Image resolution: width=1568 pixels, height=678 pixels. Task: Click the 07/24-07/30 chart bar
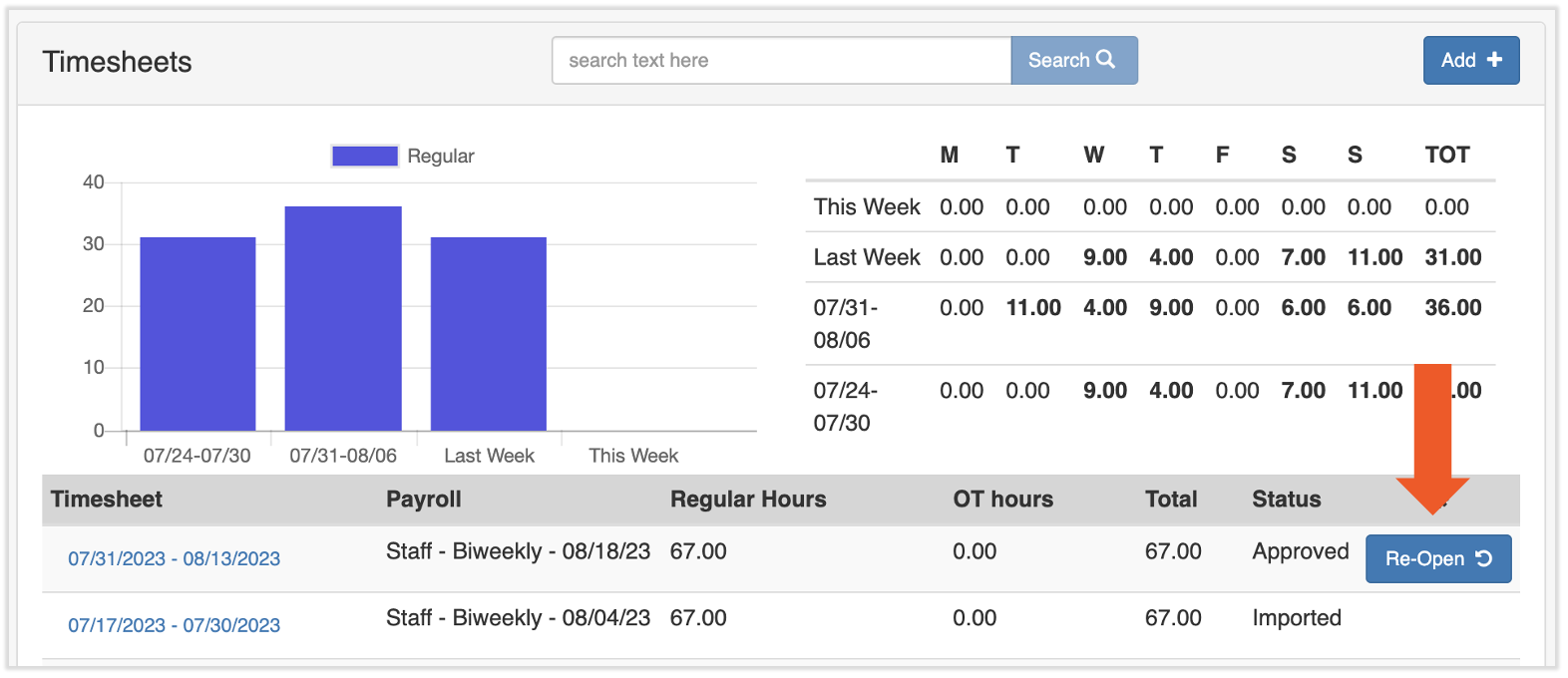197,334
